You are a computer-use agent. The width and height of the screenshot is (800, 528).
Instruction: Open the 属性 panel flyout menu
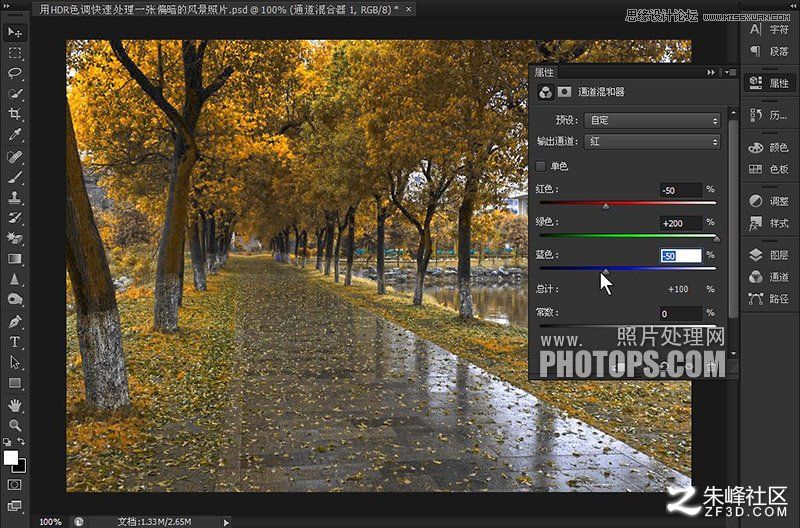click(x=730, y=72)
